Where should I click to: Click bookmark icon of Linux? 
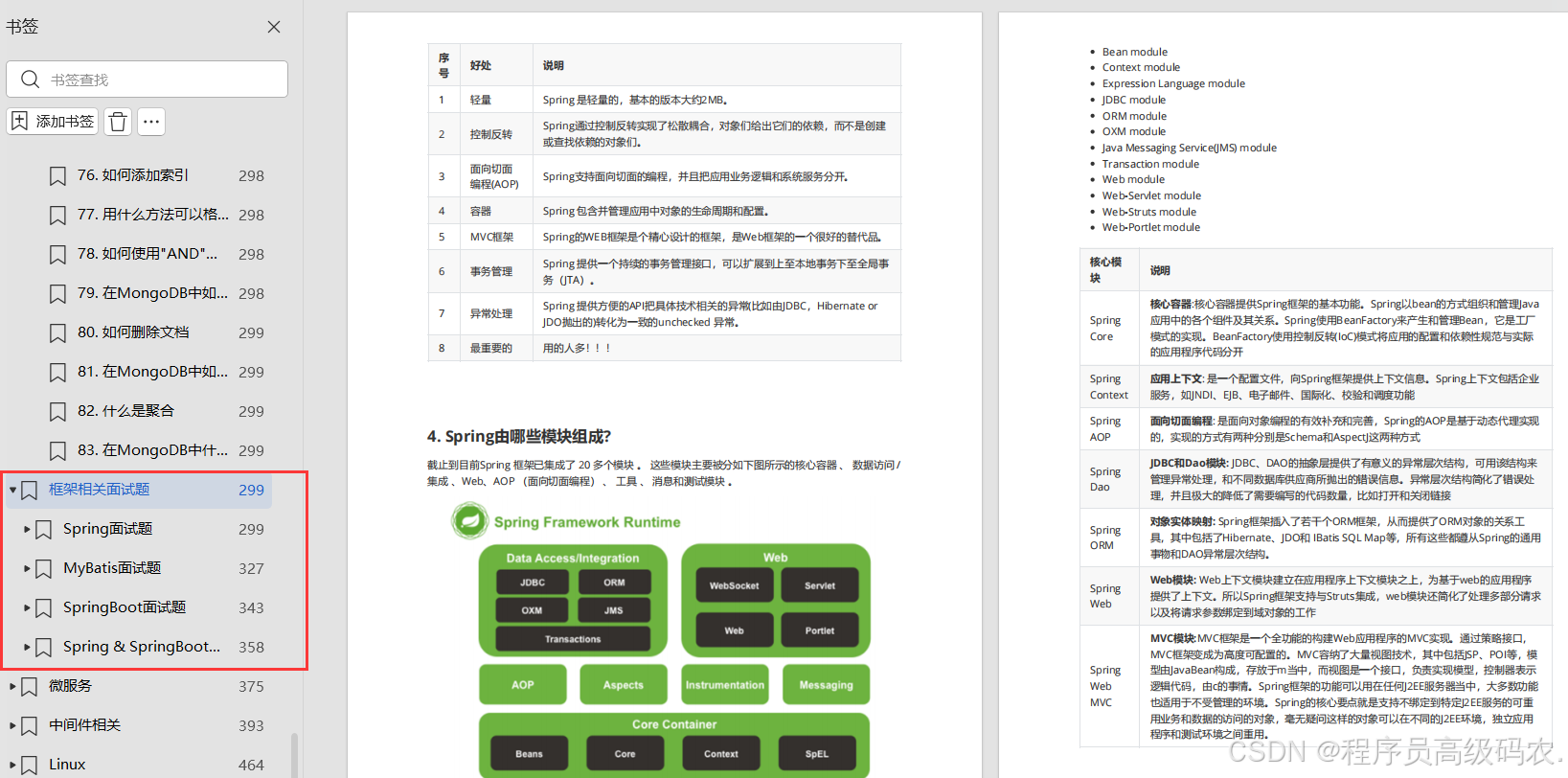point(30,766)
